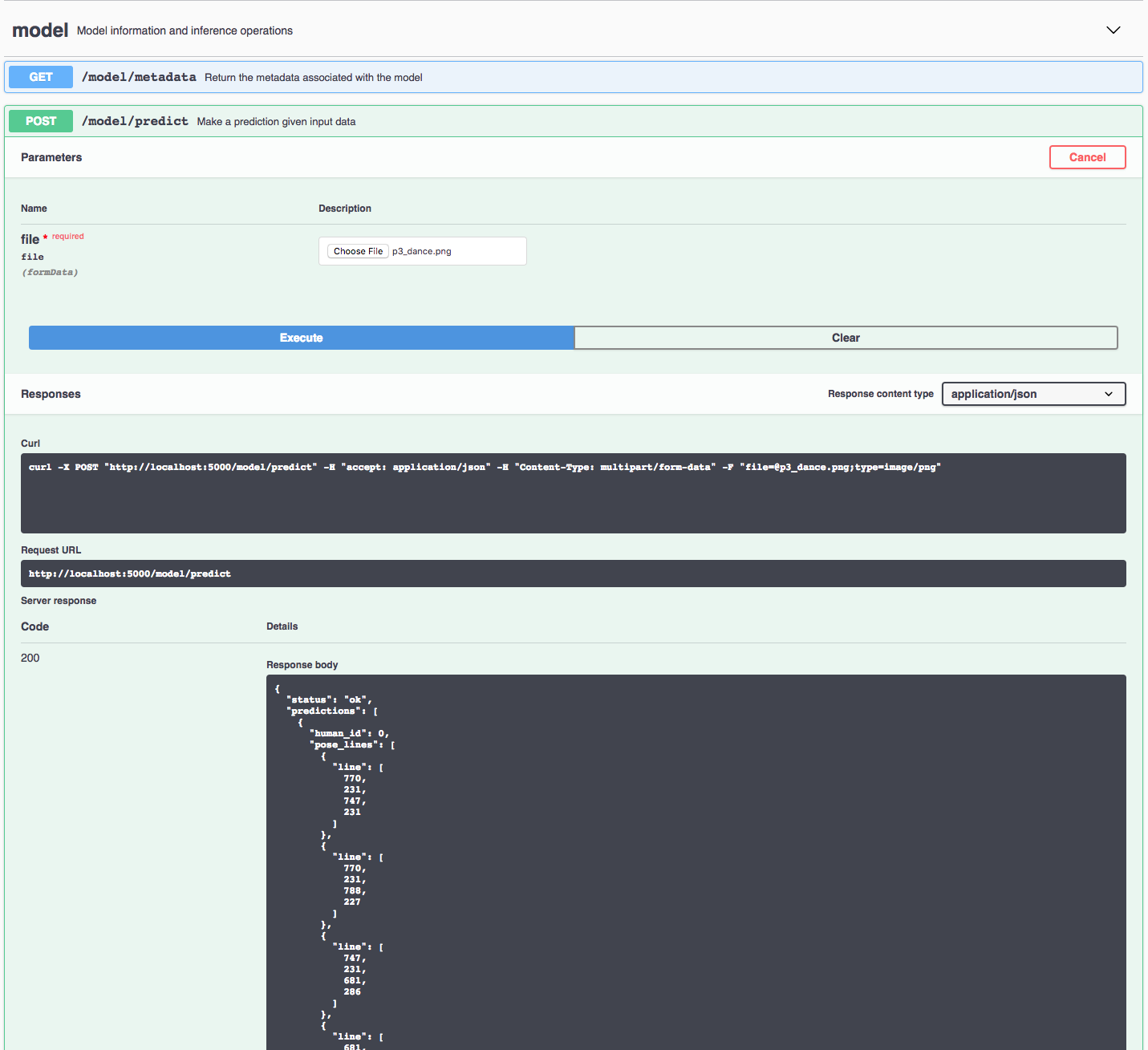Click the model section heading

[x=40, y=30]
